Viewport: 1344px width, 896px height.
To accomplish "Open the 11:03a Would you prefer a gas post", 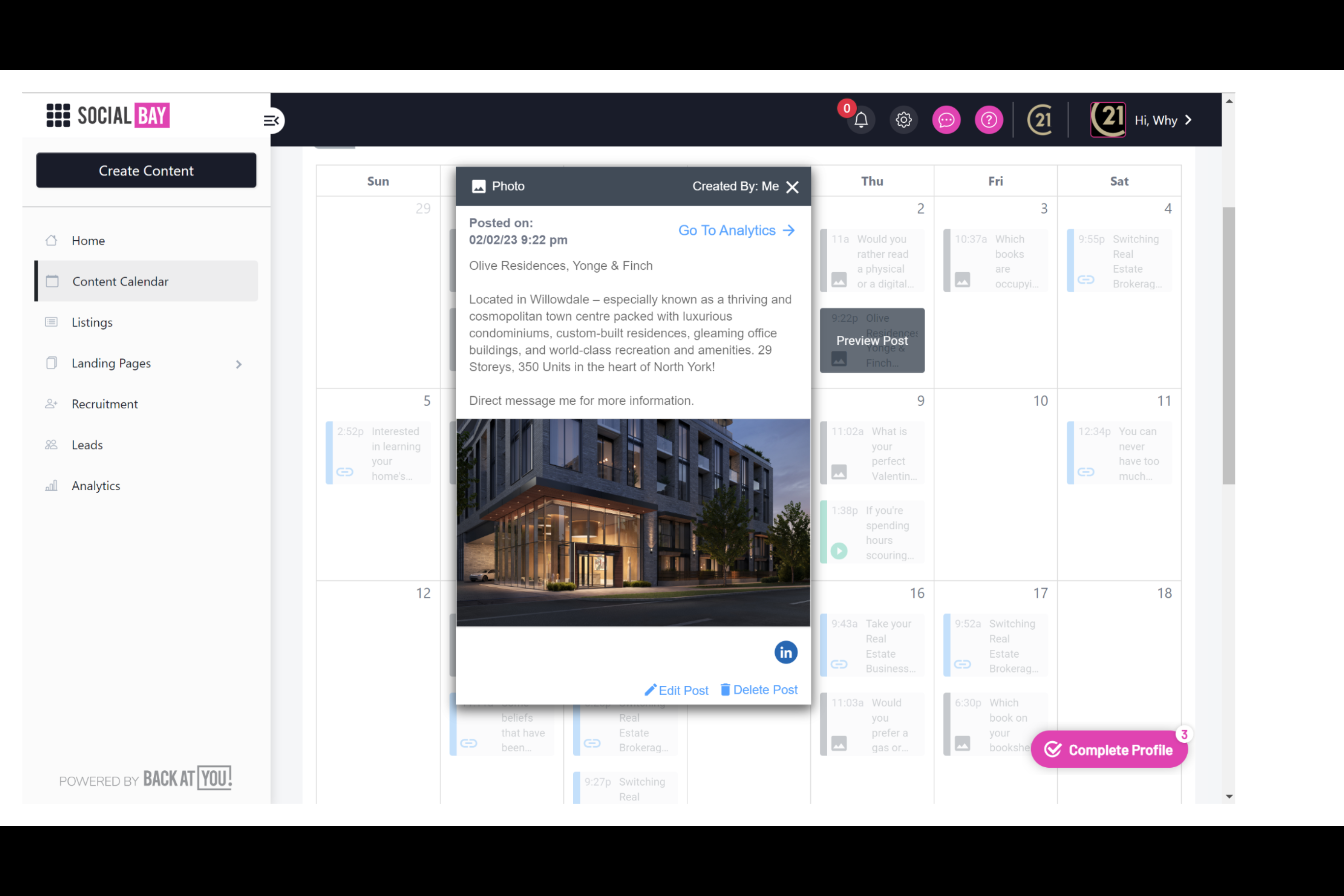I will [872, 725].
